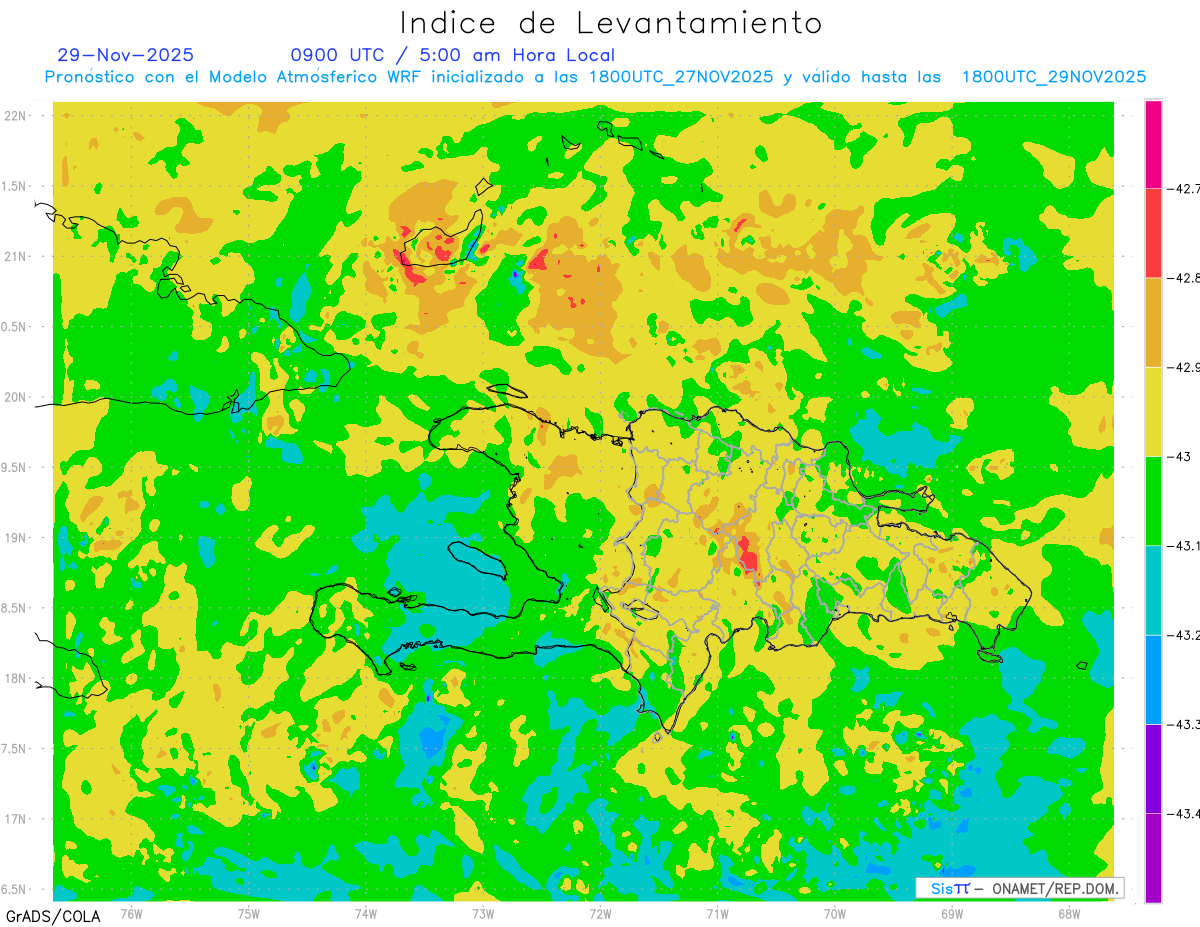This screenshot has width=1200, height=927.
Task: Select the cyan swatch in the color legend
Action: [x=1153, y=590]
